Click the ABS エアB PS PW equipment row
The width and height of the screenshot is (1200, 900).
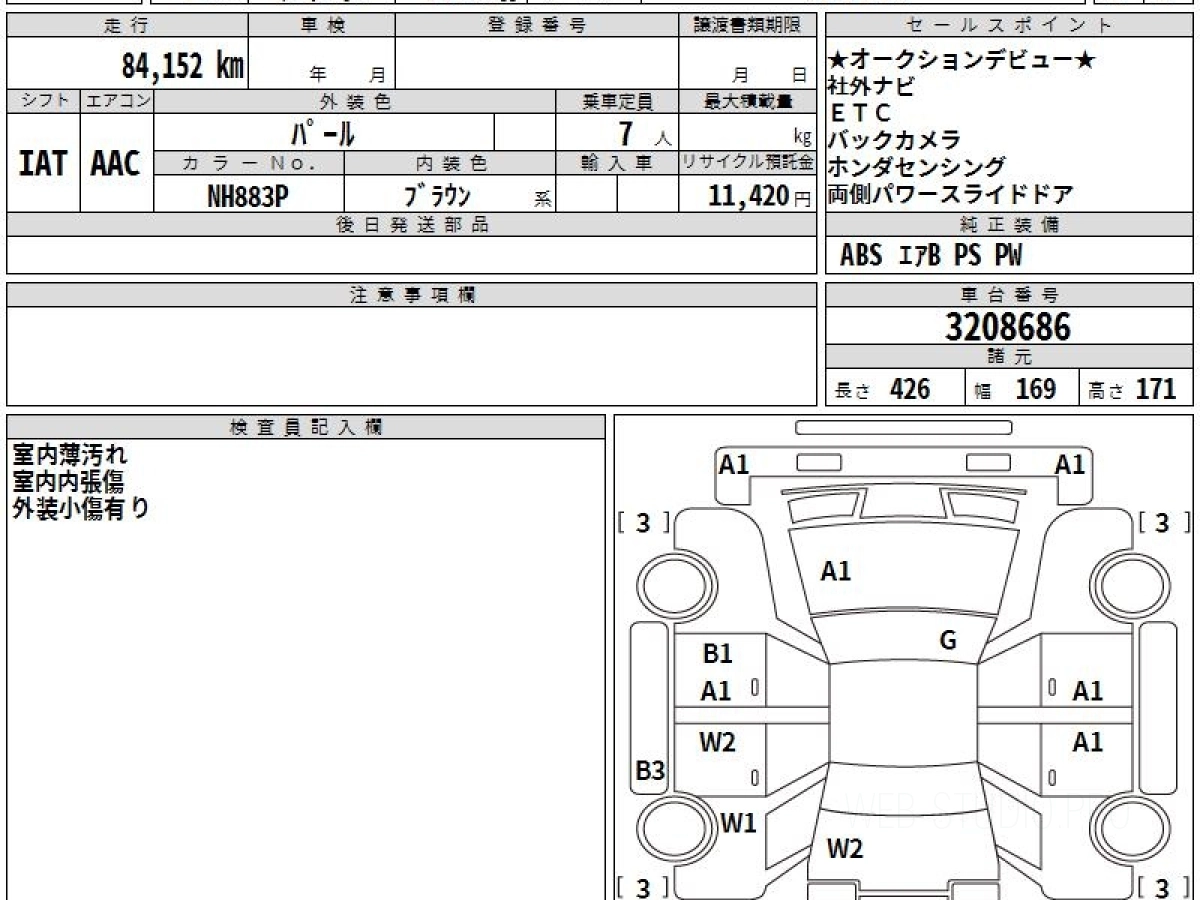click(x=930, y=256)
